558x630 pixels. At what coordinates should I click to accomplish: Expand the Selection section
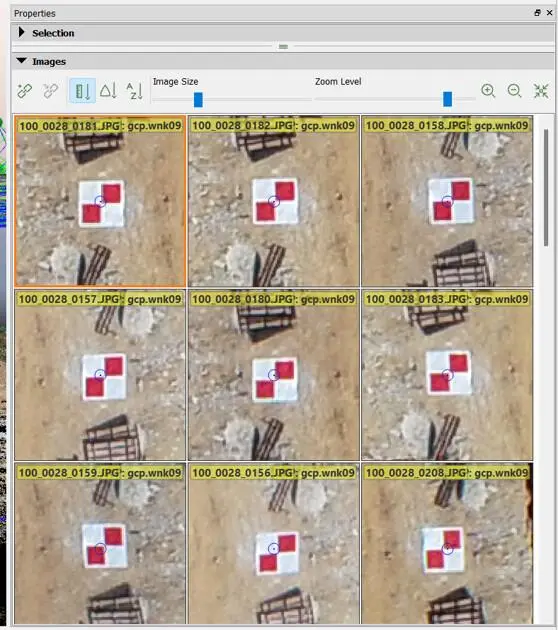[22, 33]
